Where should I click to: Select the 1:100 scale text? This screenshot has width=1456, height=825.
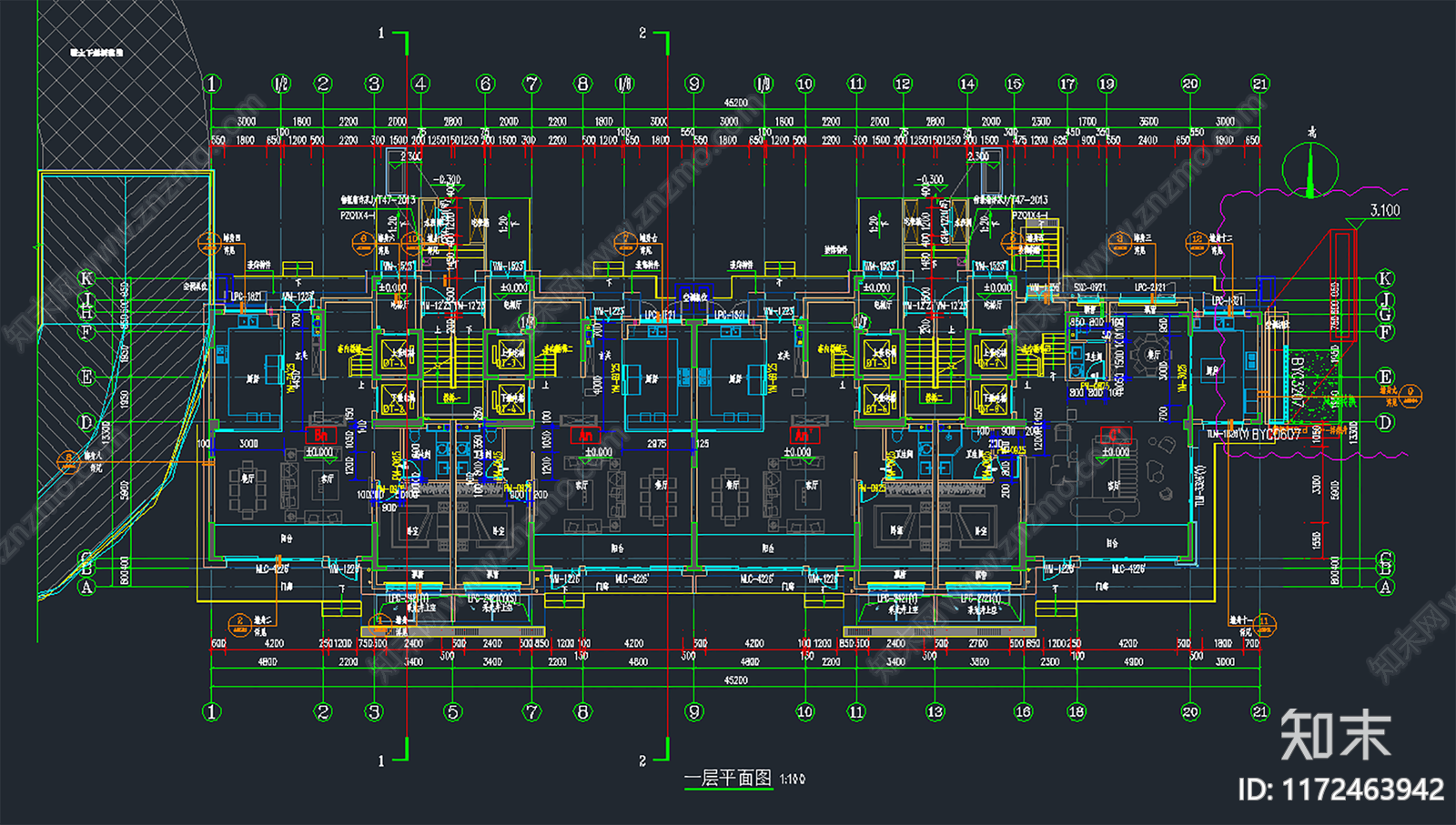pos(792,780)
